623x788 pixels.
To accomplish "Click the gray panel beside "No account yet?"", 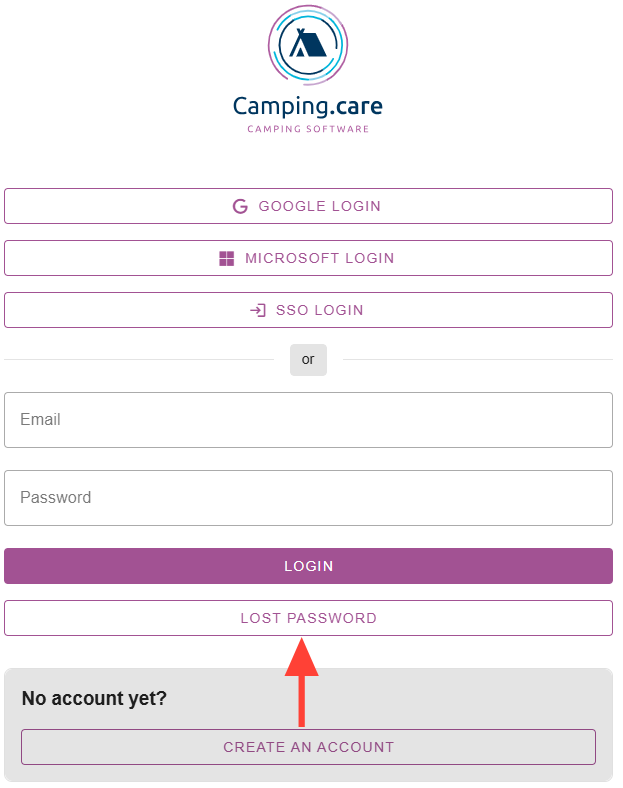I will (x=420, y=698).
